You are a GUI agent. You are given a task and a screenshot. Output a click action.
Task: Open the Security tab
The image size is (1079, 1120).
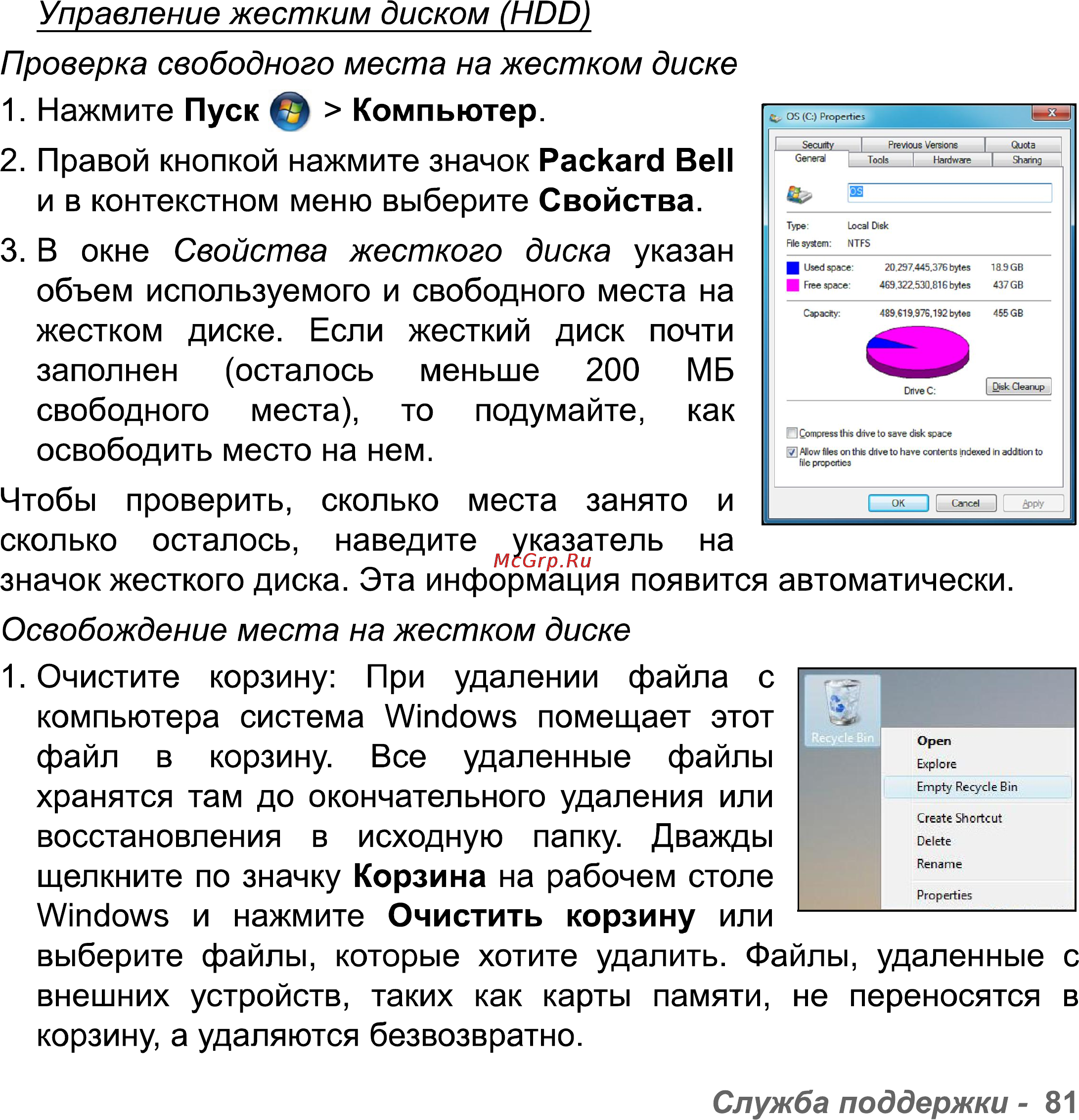pos(817,144)
